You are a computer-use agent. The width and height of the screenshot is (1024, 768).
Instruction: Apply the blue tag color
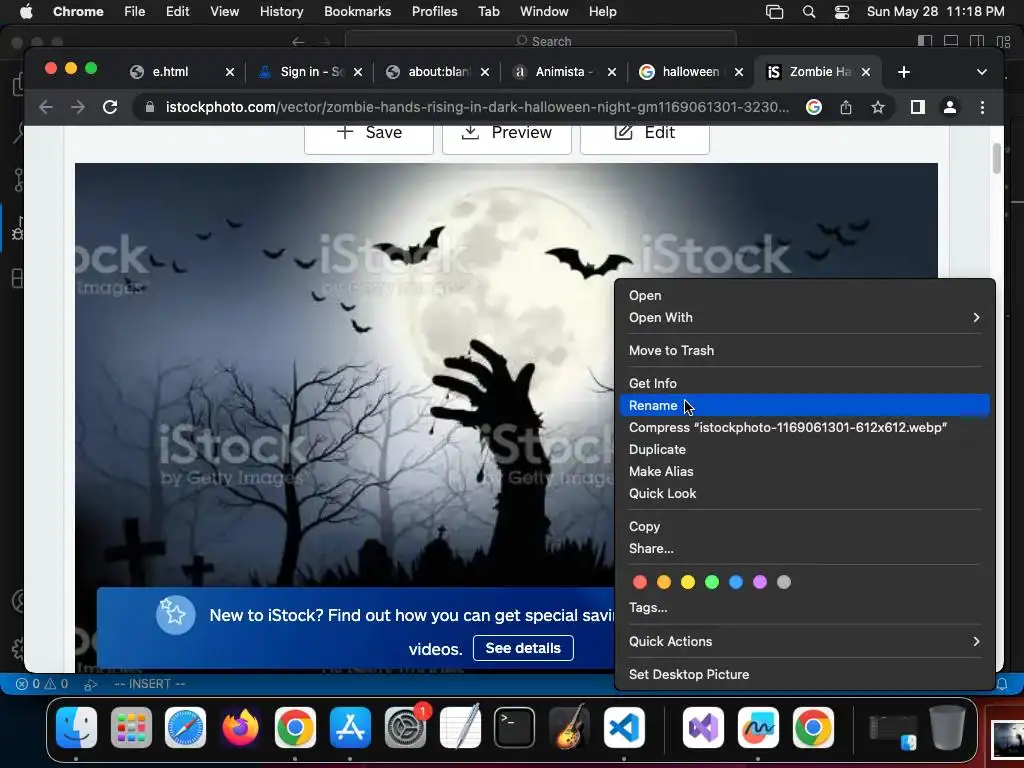(736, 582)
